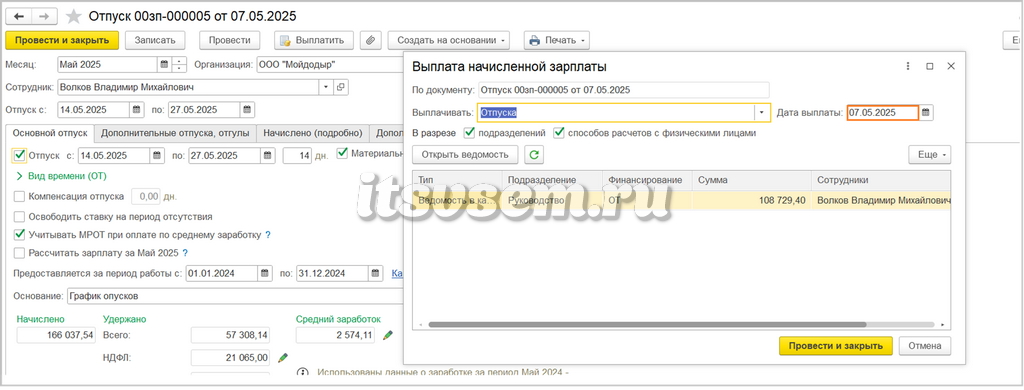
Task: Toggle the 'подразделений' checkbox in dialog
Action: (x=469, y=133)
